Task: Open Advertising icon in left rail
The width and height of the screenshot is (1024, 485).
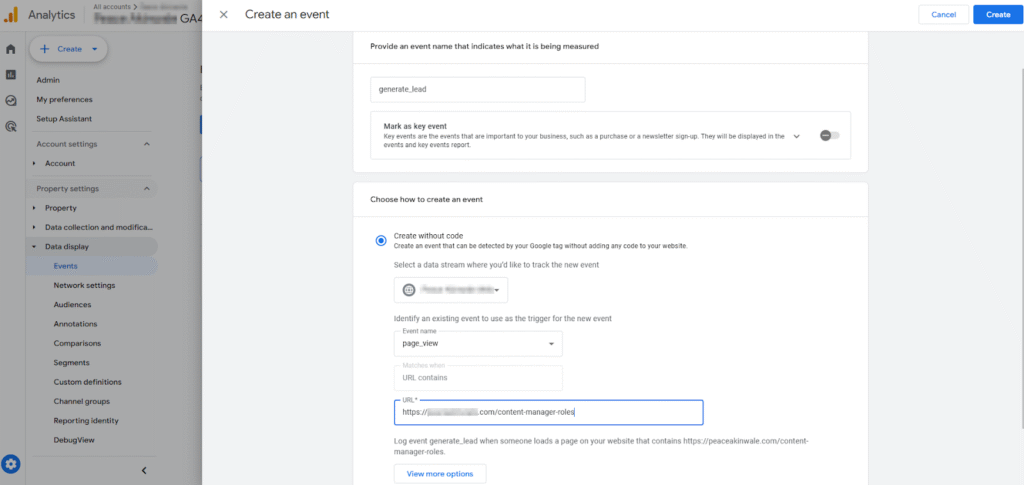Action: [11, 127]
